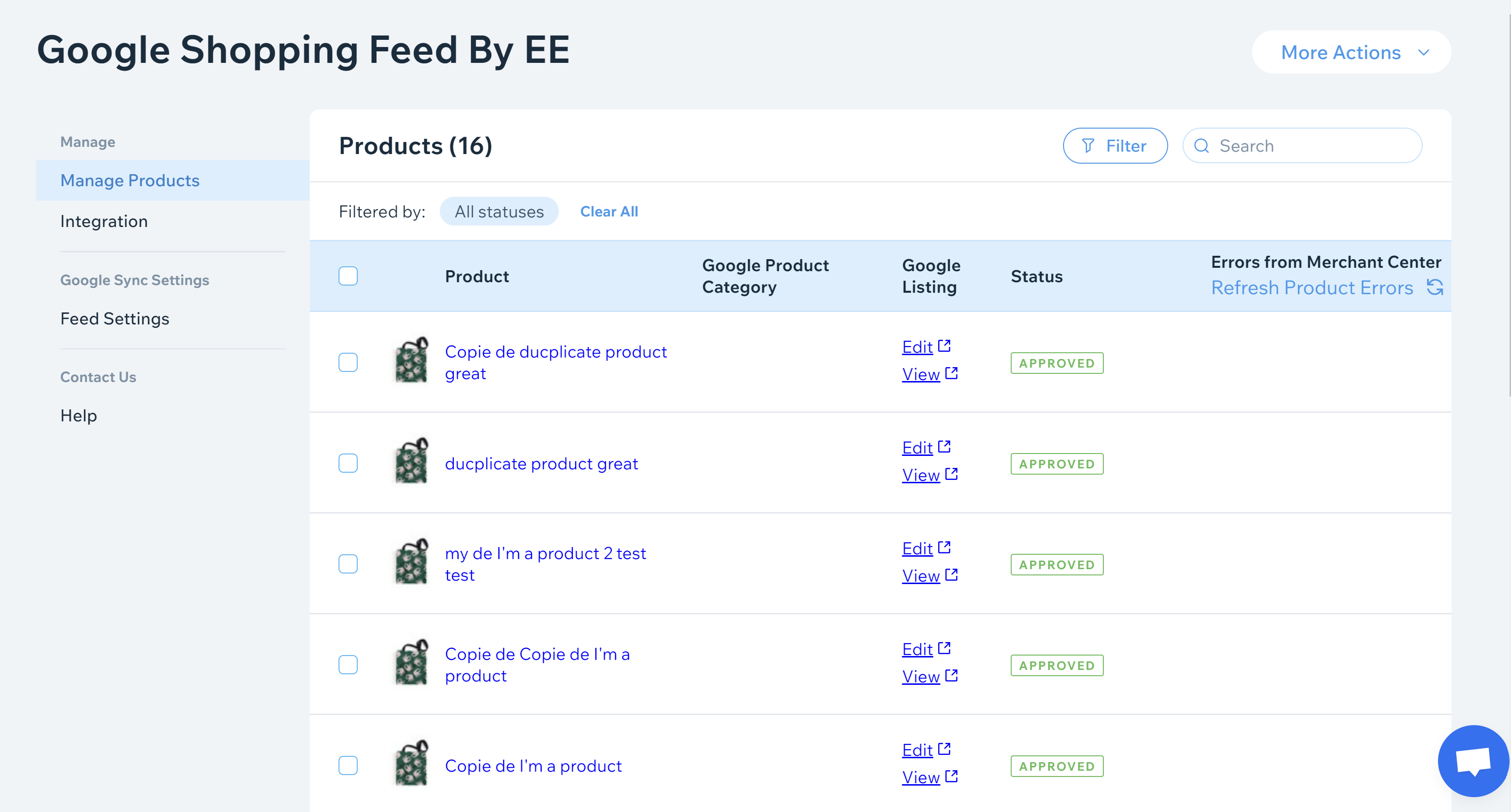Tick the select-all checkbox in table header

tap(348, 276)
